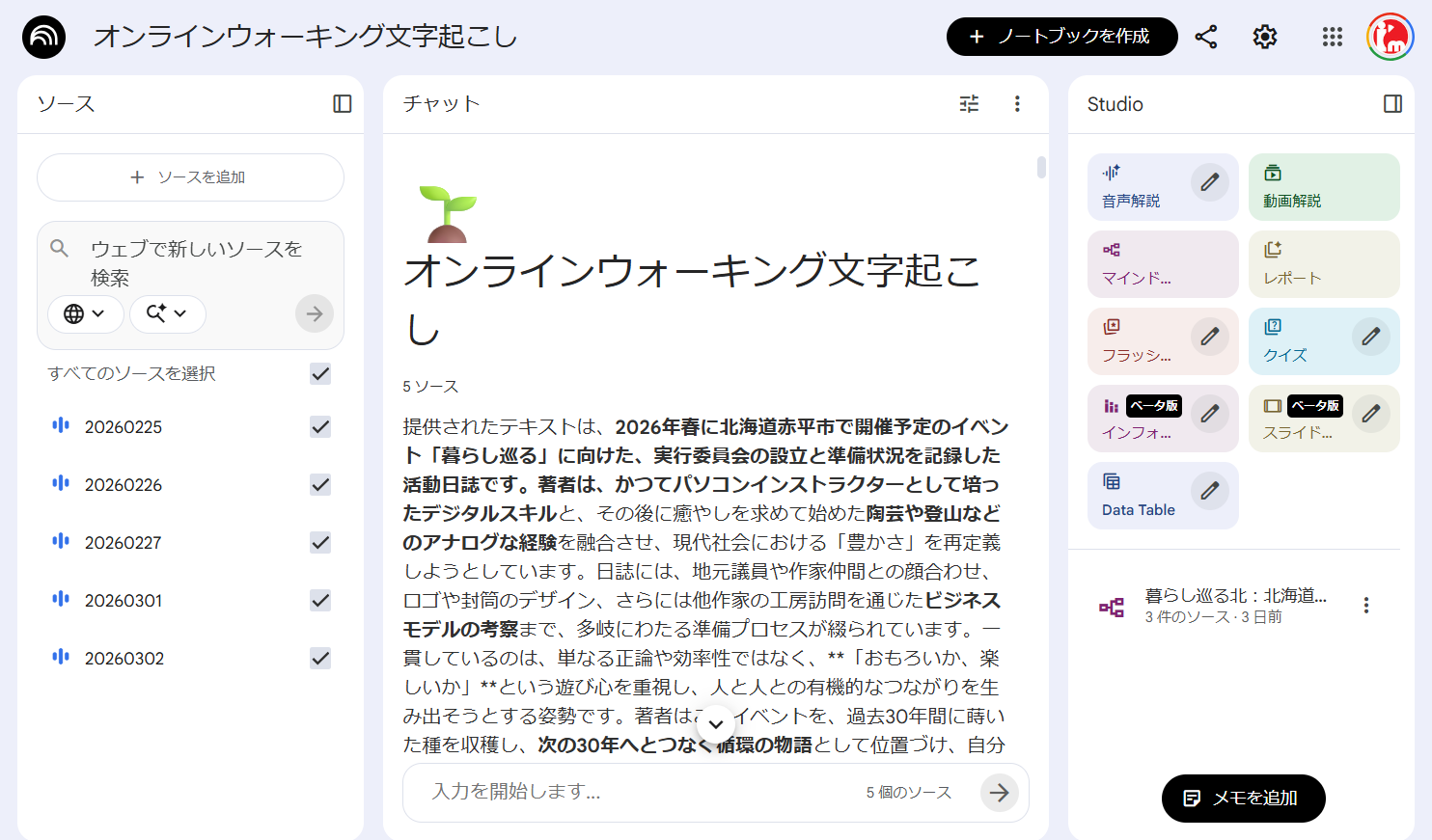Toggle すべてのソースを選択 checkbox

point(320,374)
